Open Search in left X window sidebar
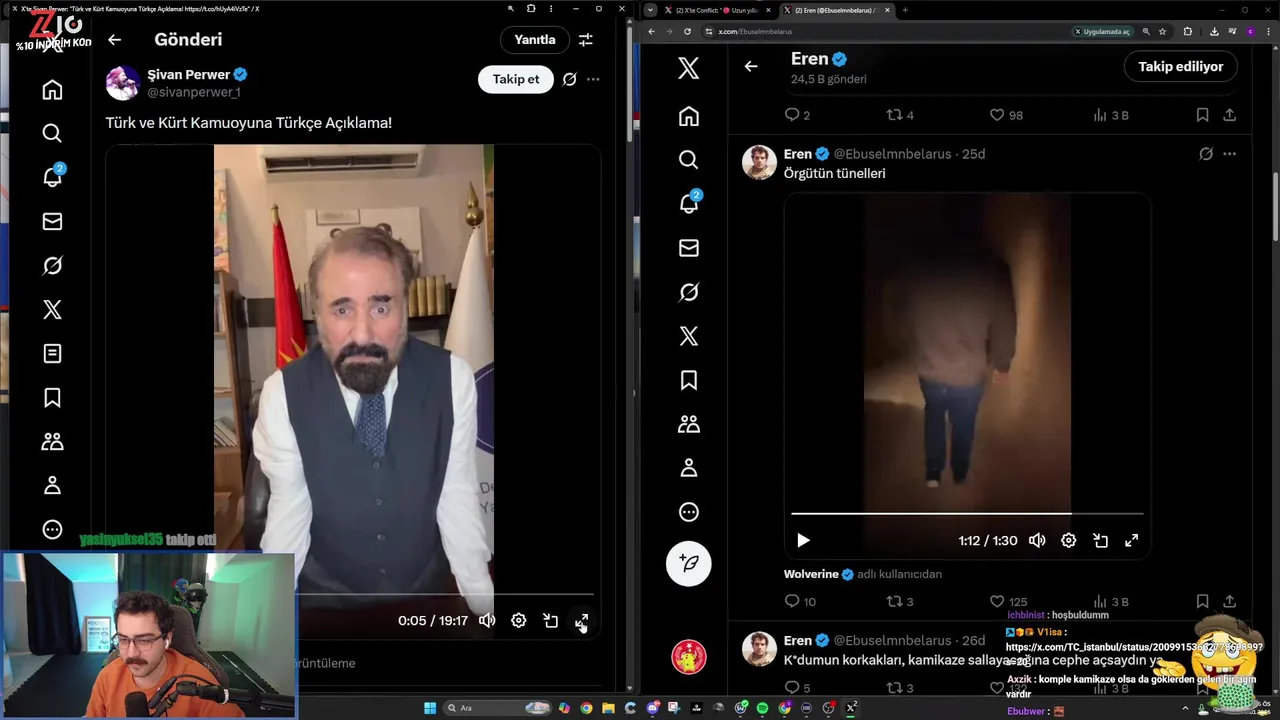Viewport: 1280px width, 720px height. (x=52, y=133)
